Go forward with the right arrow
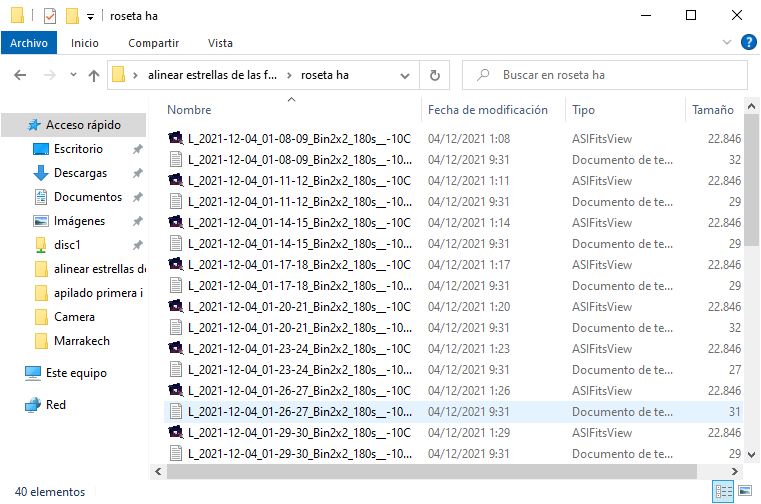The width and height of the screenshot is (761, 504). click(x=50, y=75)
